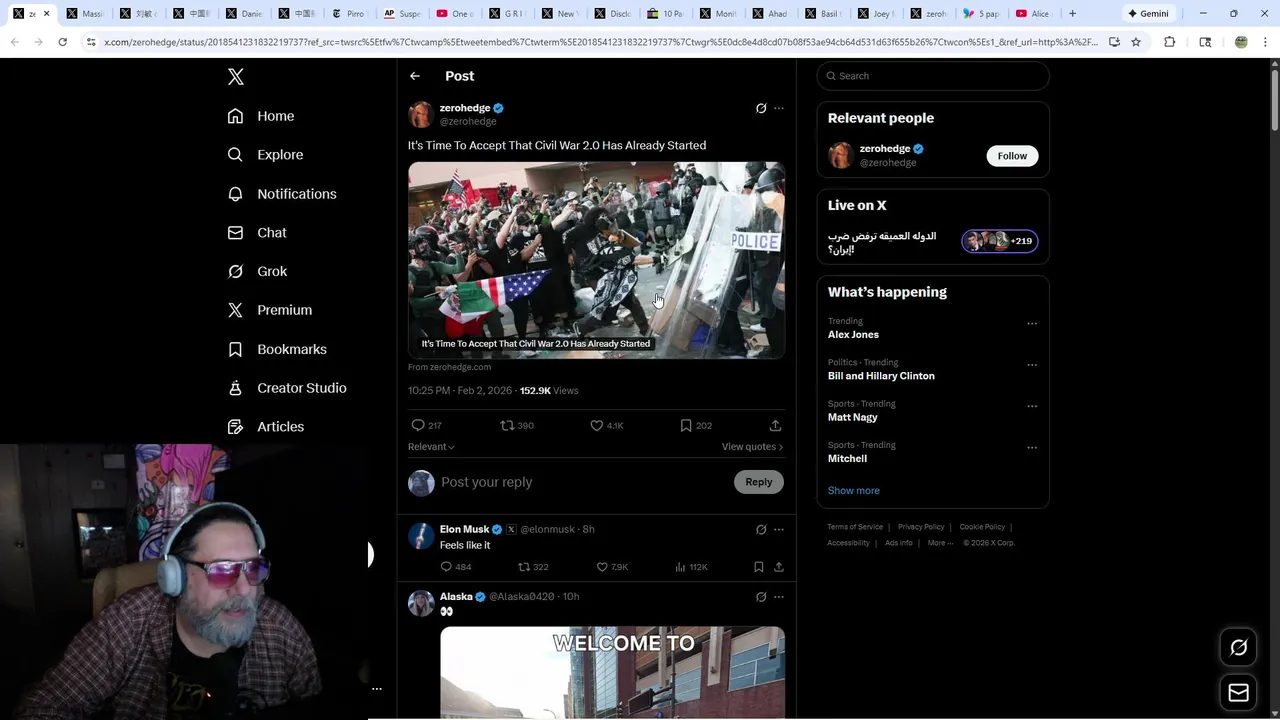Bookmark Elon Musk's reply
Image resolution: width=1280 pixels, height=720 pixels.
click(759, 567)
